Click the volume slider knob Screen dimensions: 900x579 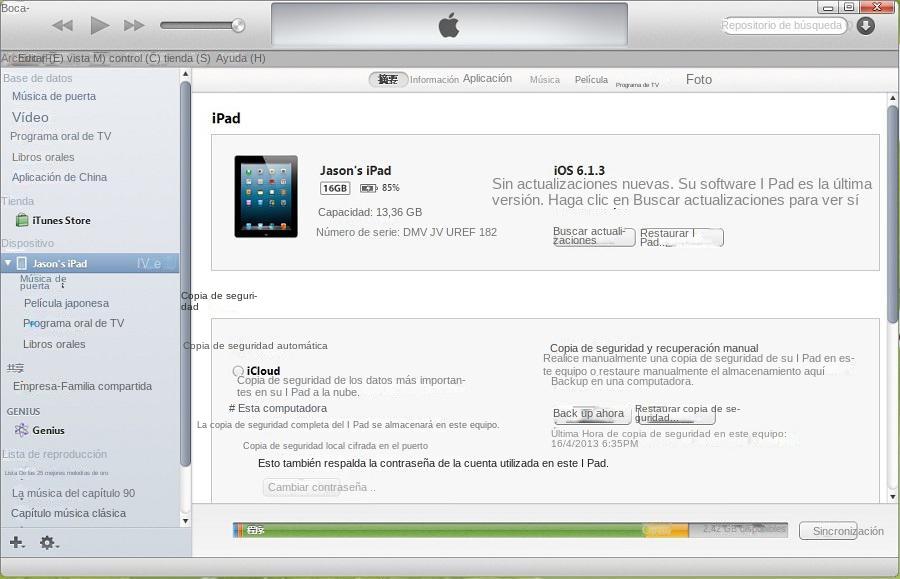click(238, 25)
